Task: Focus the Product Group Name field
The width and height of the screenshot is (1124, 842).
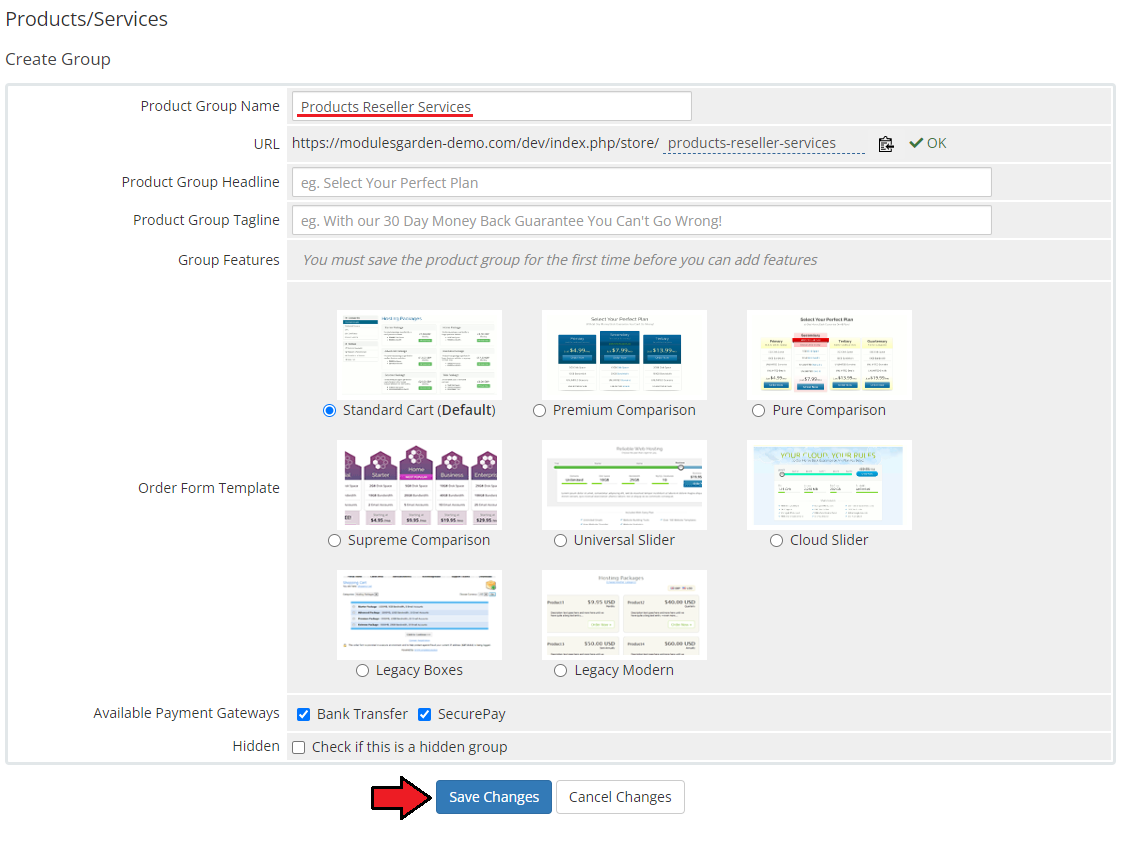Action: [x=492, y=106]
